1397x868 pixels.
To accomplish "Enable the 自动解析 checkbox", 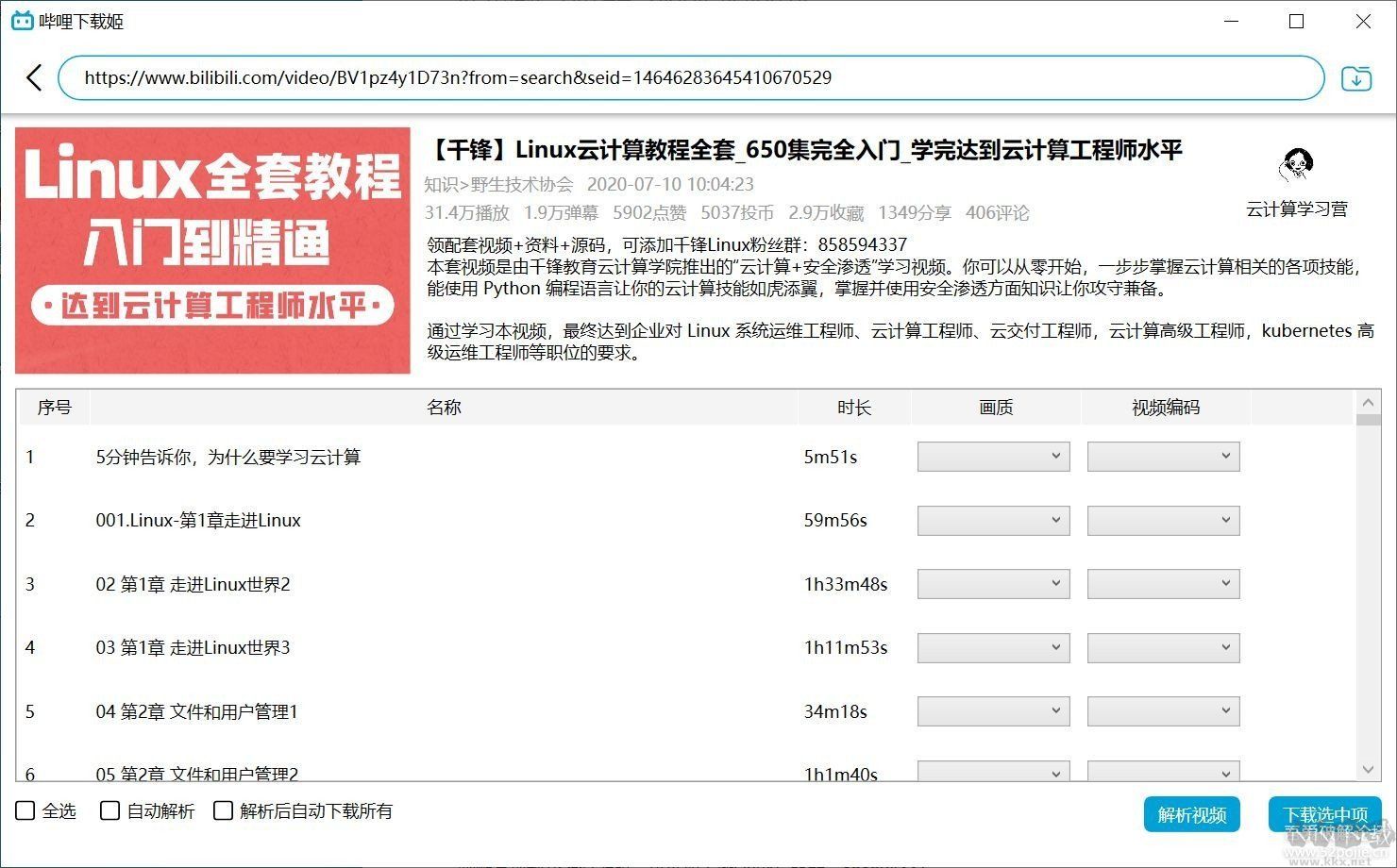I will click(x=109, y=810).
